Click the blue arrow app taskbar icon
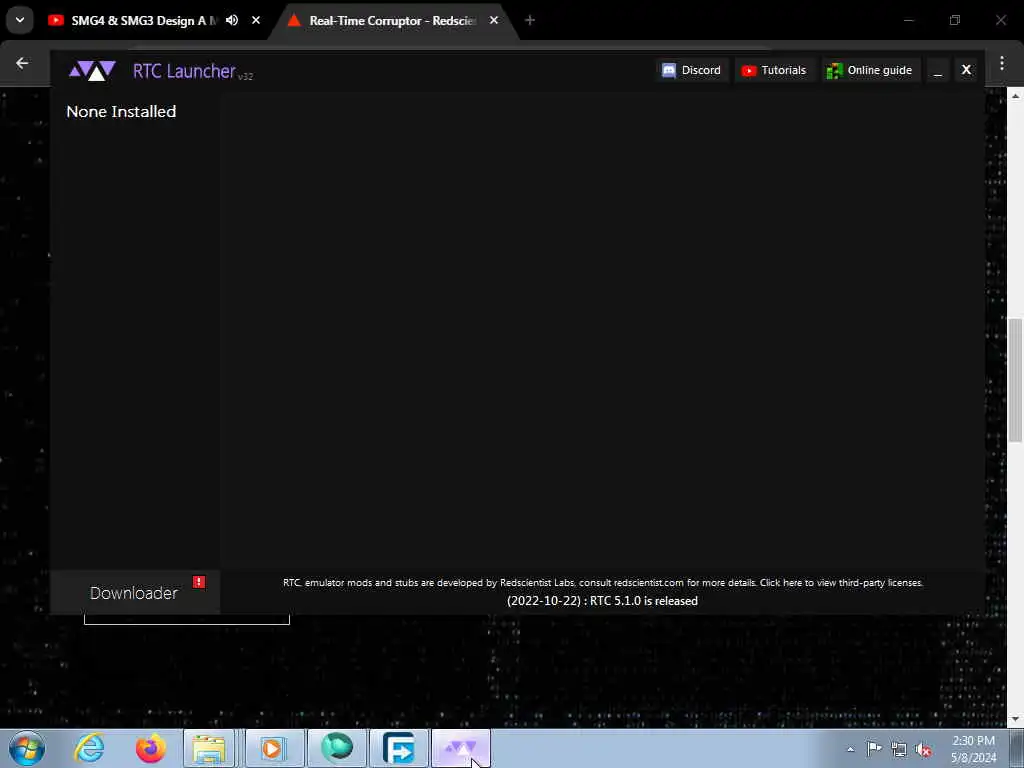The width and height of the screenshot is (1024, 768). (x=398, y=748)
